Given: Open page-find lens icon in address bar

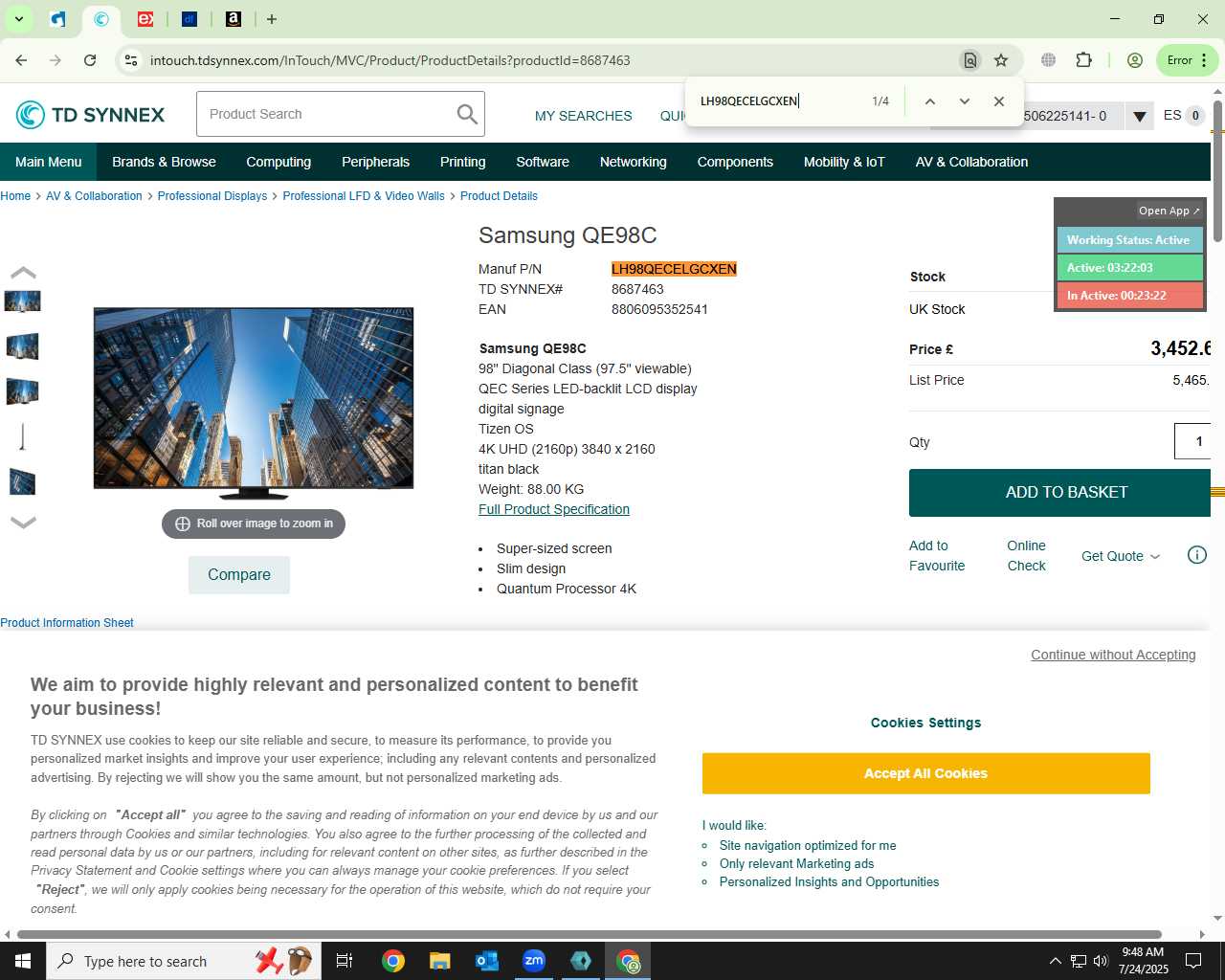Looking at the screenshot, I should 969,60.
